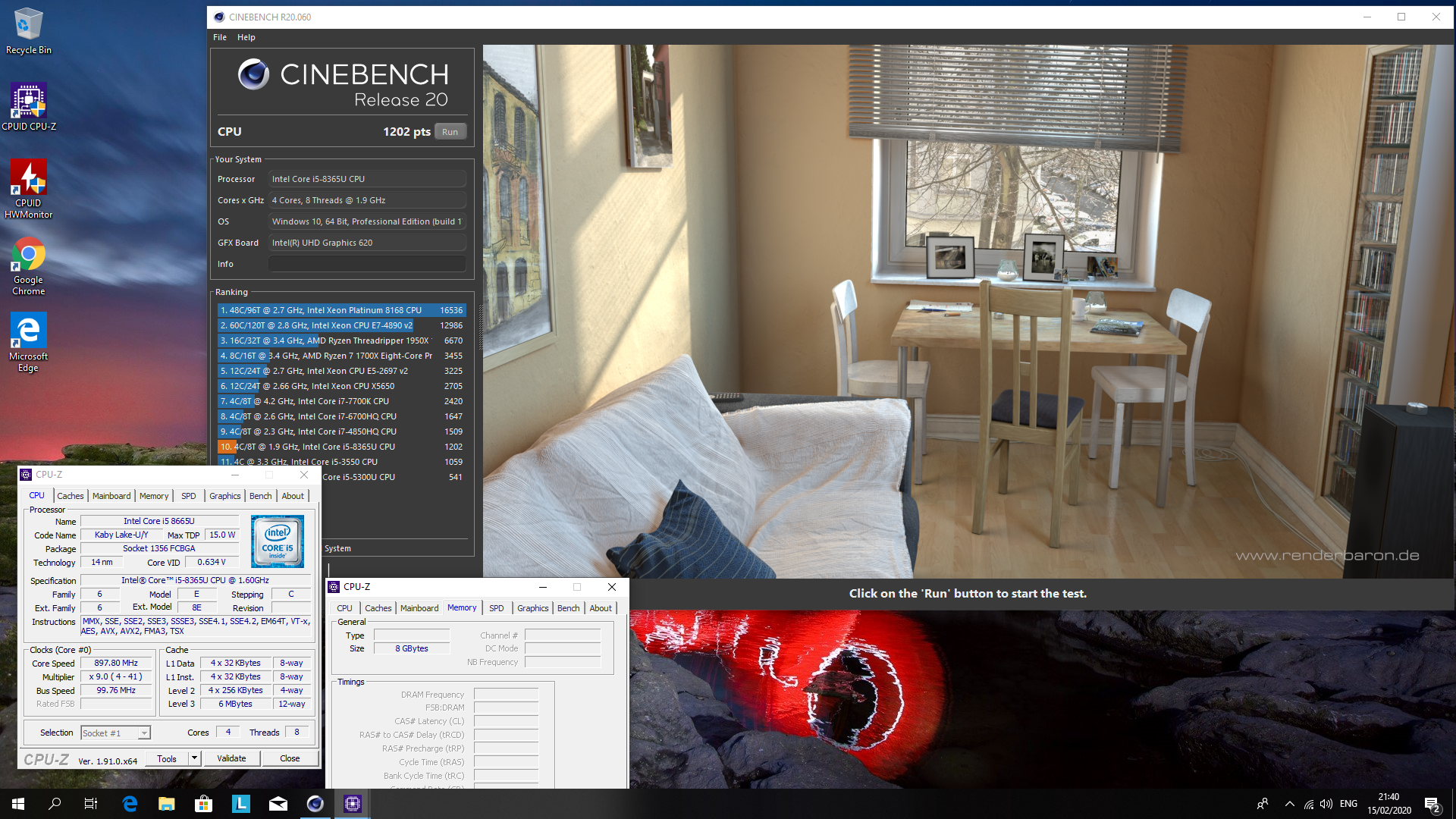Open SPD tab in first CPU-Z
Image resolution: width=1456 pixels, height=819 pixels.
[189, 496]
